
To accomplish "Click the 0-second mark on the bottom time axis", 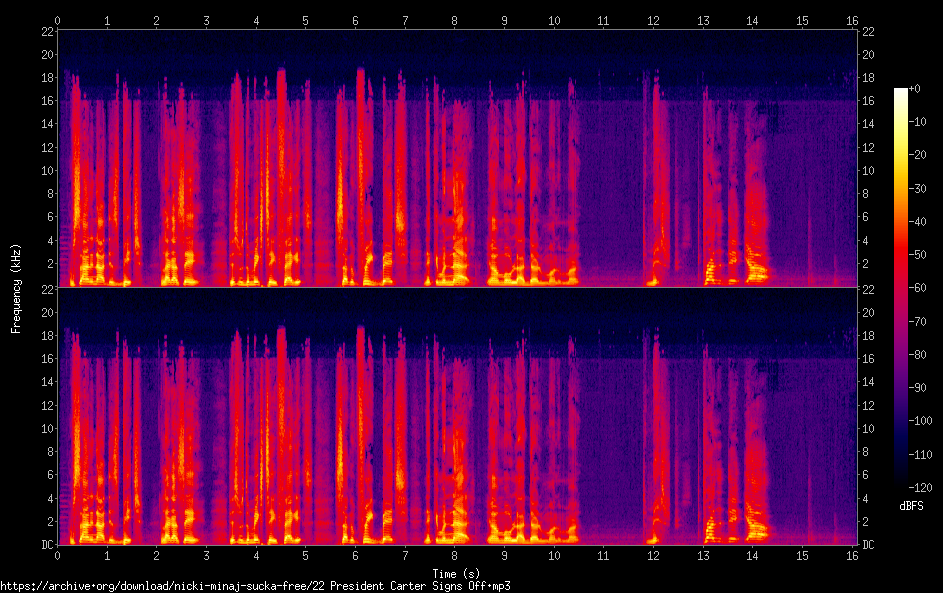I will pos(58,555).
